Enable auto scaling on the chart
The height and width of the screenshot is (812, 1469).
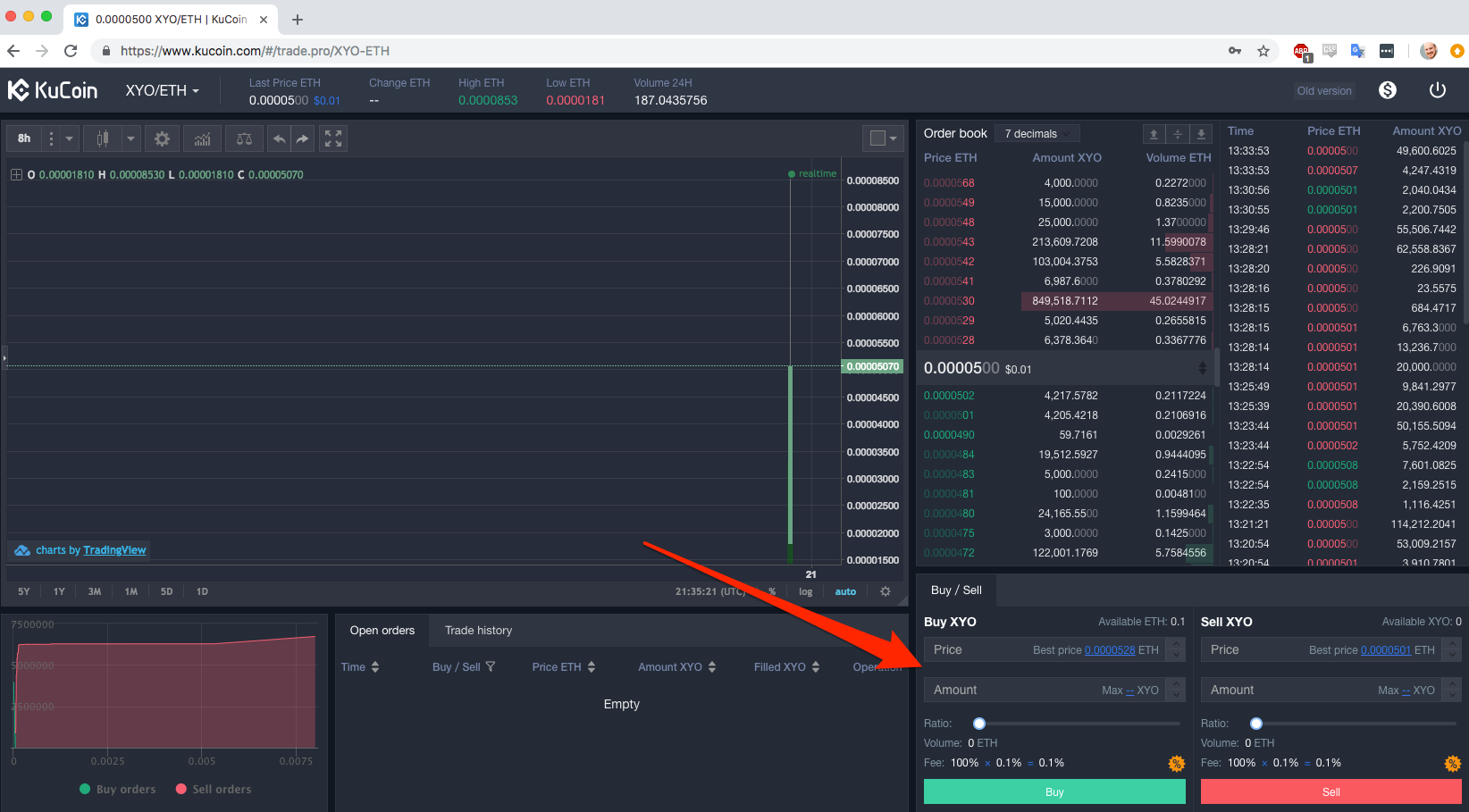845,590
